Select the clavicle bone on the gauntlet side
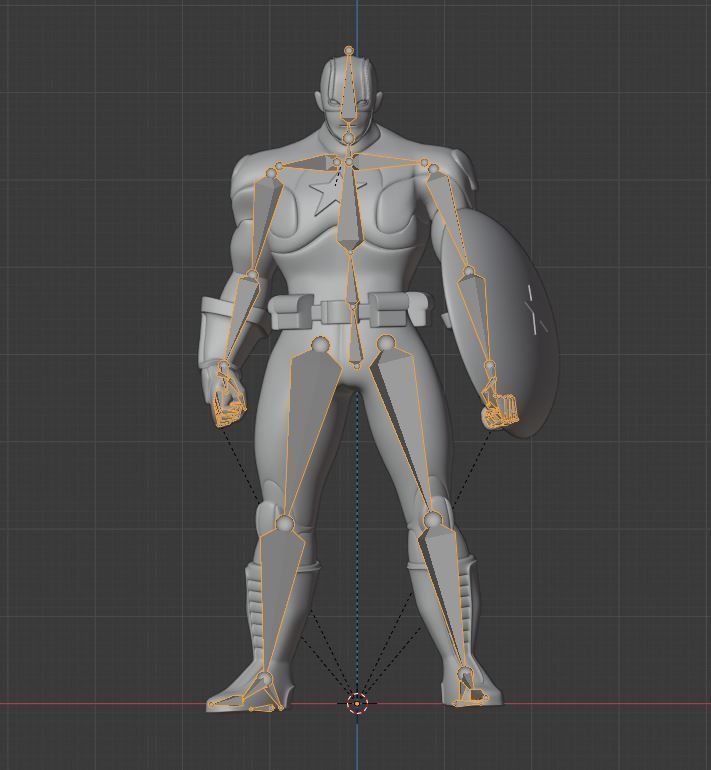This screenshot has height=770, width=711. pyautogui.click(x=307, y=164)
